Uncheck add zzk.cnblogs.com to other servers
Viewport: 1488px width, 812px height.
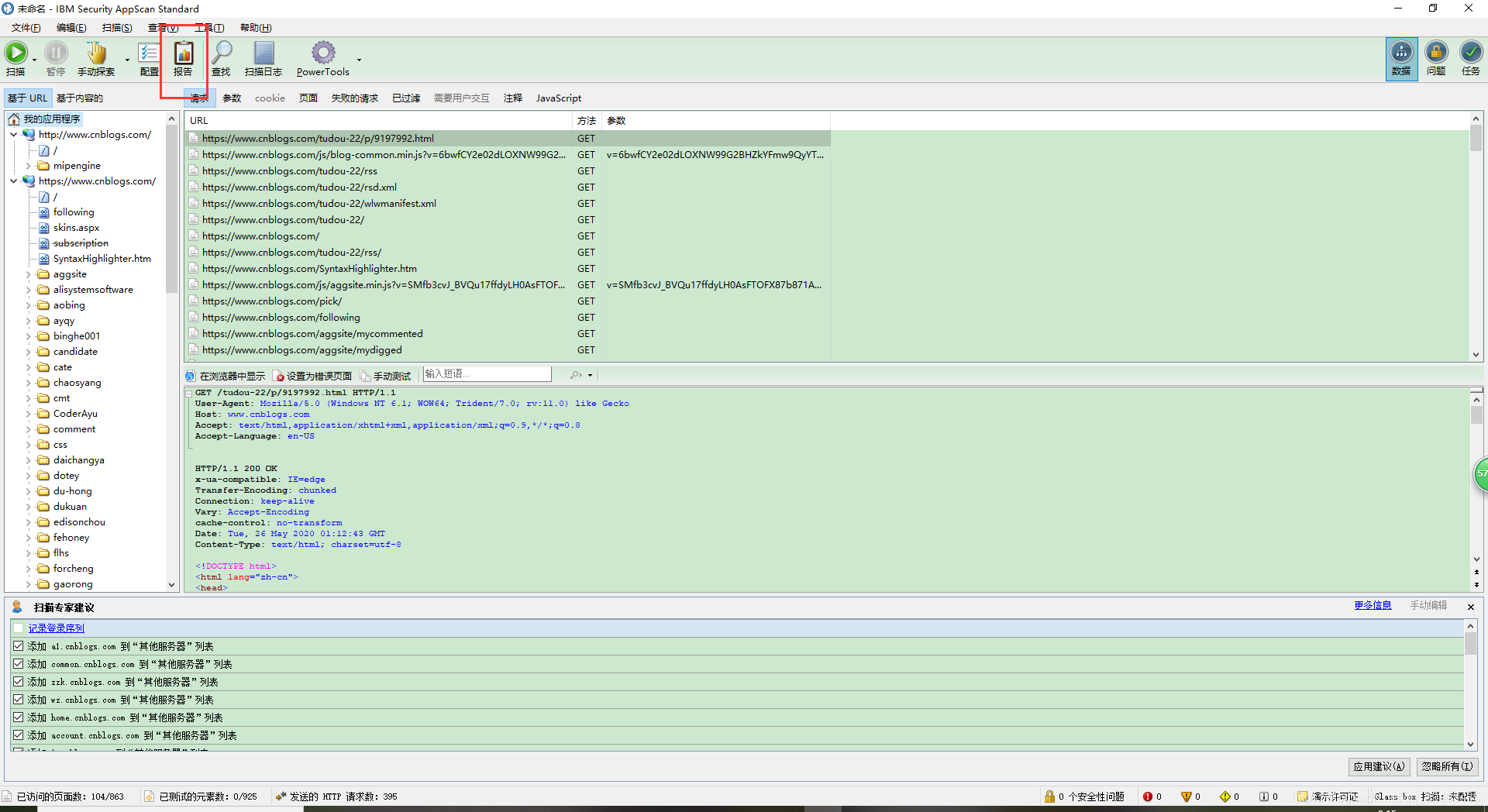(x=19, y=681)
